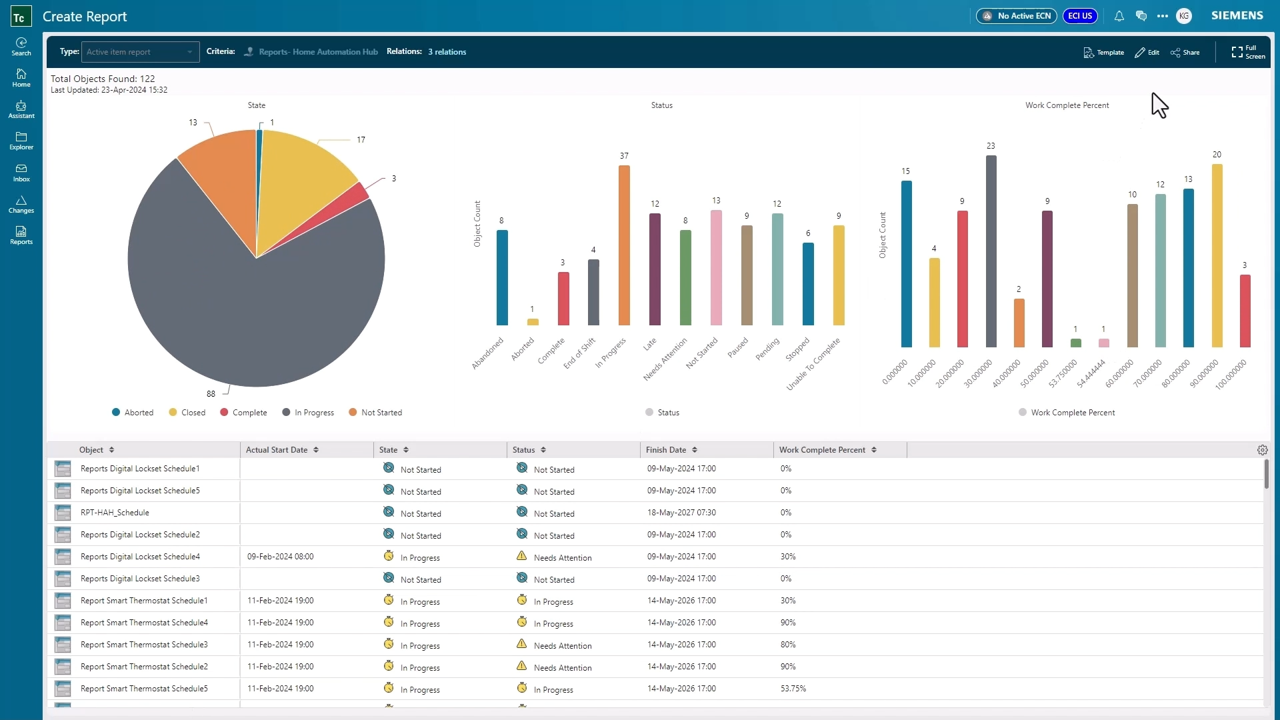The height and width of the screenshot is (720, 1280).
Task: Click schedule icon for RPT-HAH_Schedule row
Action: coord(63,512)
